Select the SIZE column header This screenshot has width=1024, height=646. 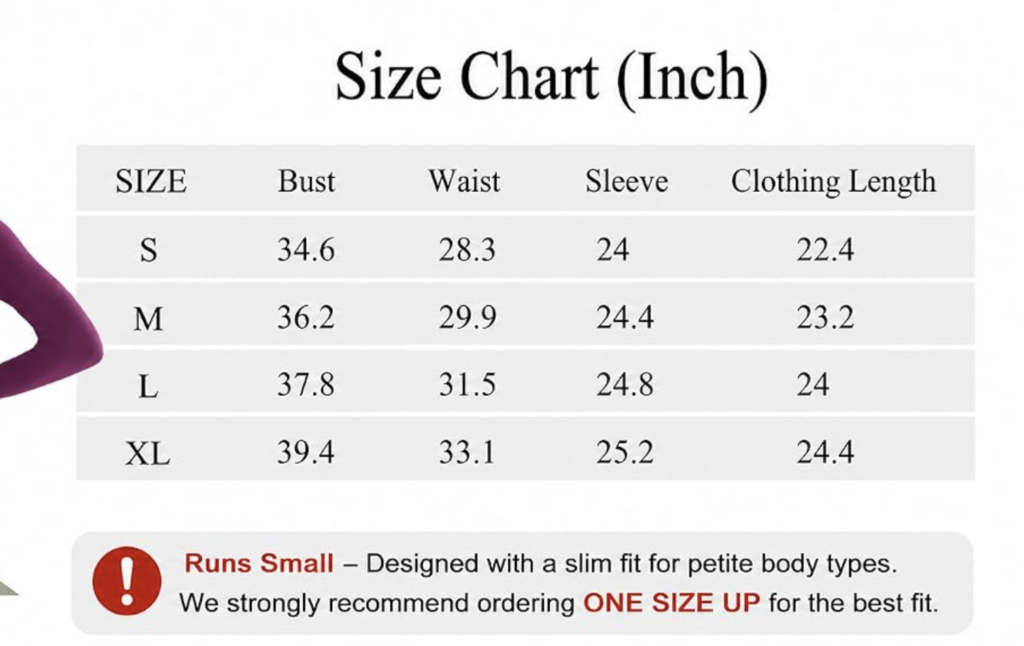151,181
